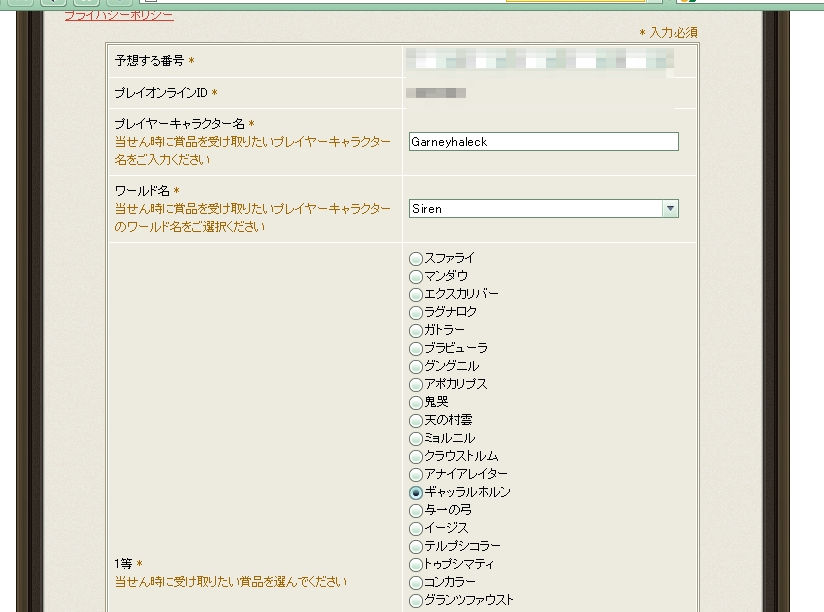Select the 鬼哭 radio option
The height and width of the screenshot is (612, 824).
pos(416,402)
